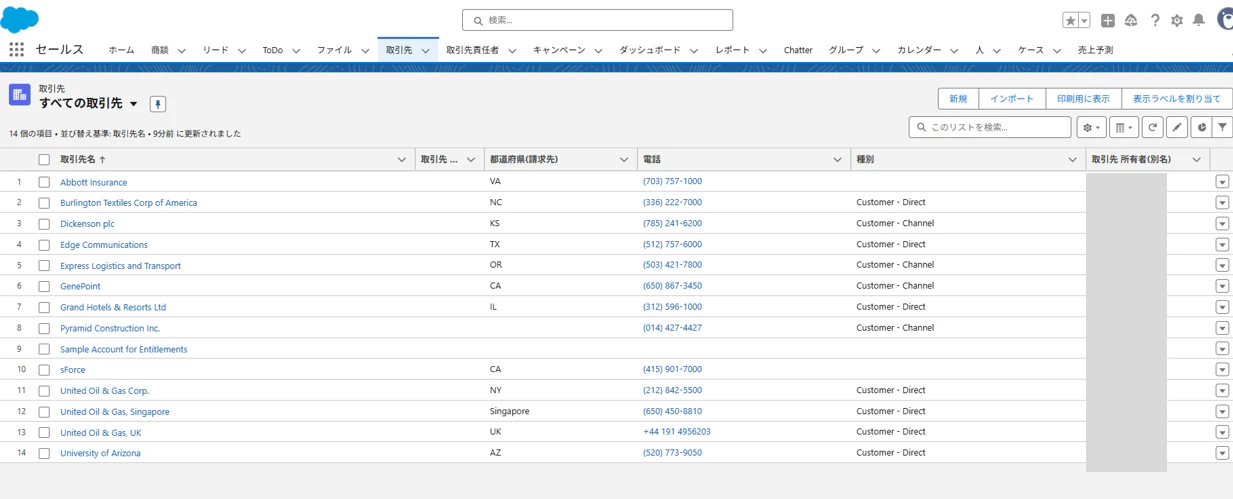Open the Salesforce Help question mark icon
The image size is (1233, 499).
point(1155,20)
